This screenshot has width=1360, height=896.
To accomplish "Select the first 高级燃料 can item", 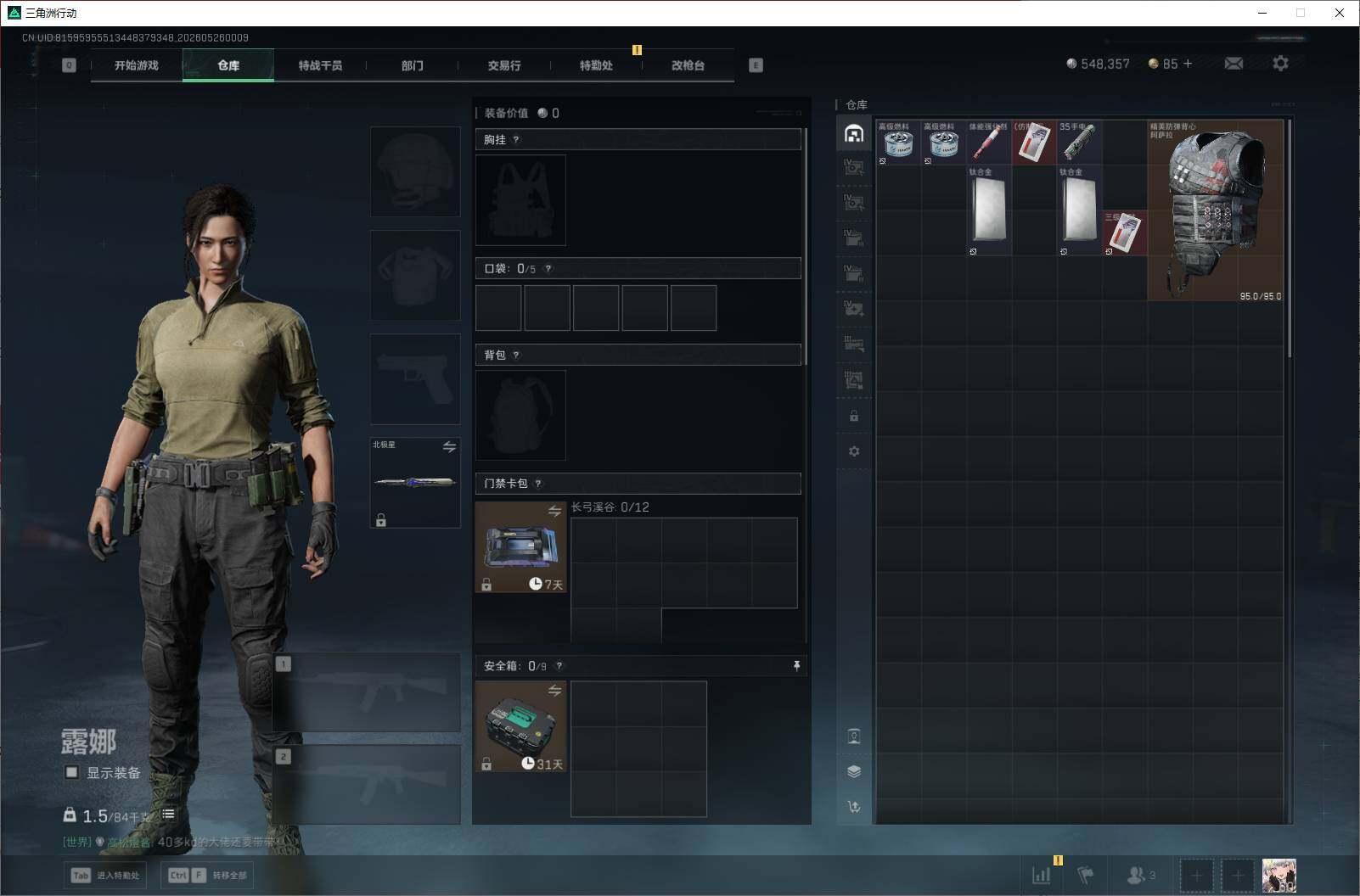I will pos(898,142).
